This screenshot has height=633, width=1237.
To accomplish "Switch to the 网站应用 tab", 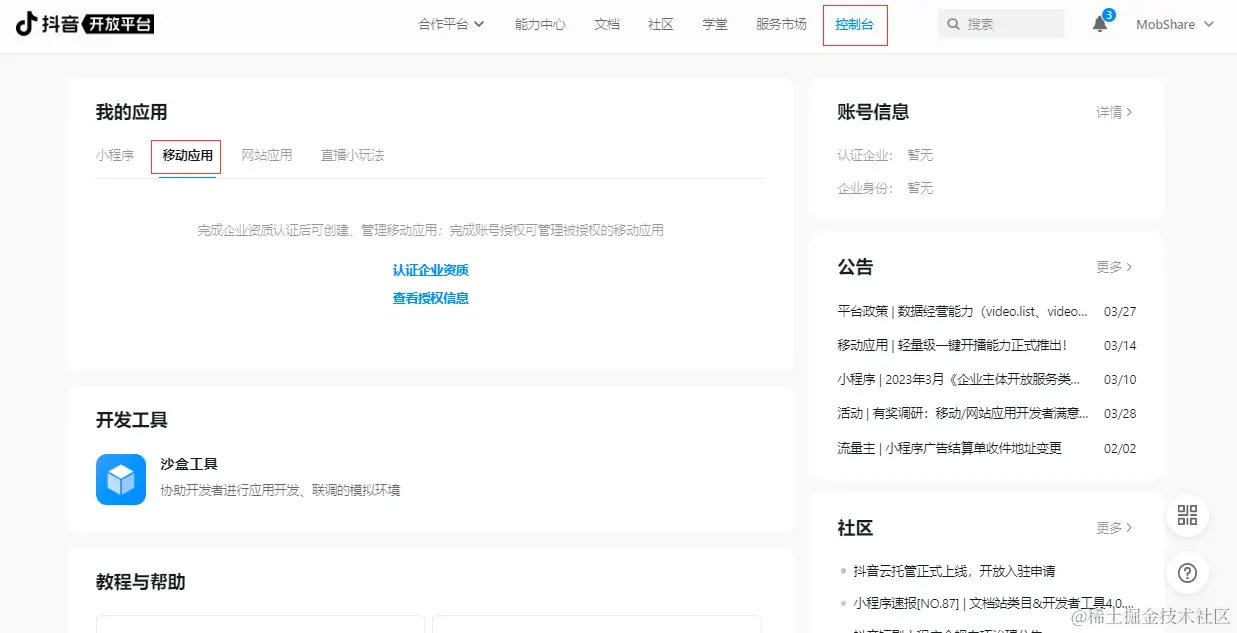I will click(267, 155).
